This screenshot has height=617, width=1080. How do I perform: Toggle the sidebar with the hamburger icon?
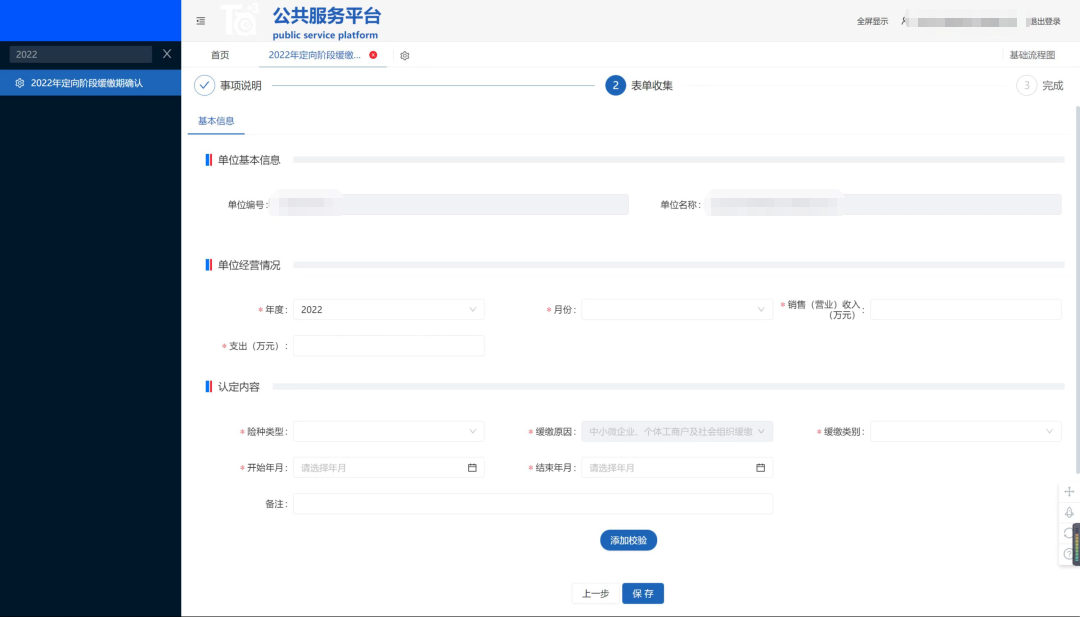(x=200, y=20)
